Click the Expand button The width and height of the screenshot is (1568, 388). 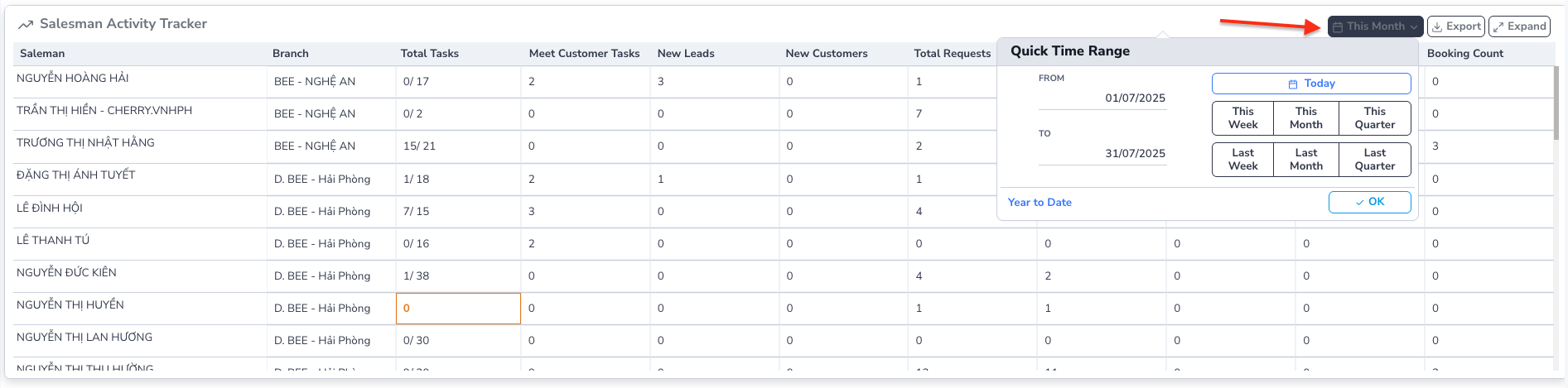pyautogui.click(x=1519, y=26)
